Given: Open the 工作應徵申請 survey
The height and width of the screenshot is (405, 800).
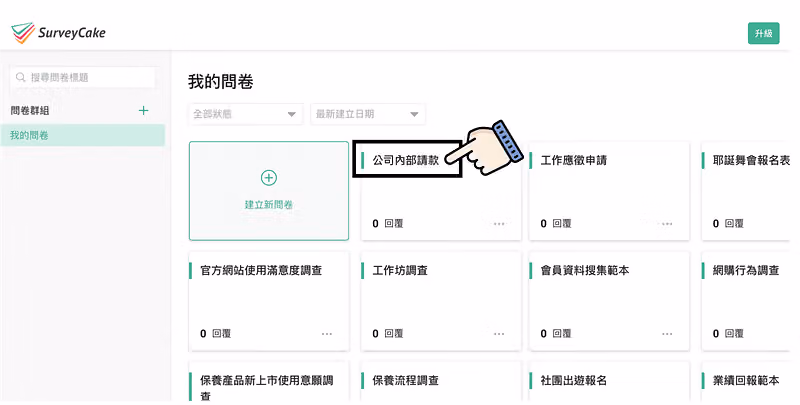Looking at the screenshot, I should pos(573,160).
